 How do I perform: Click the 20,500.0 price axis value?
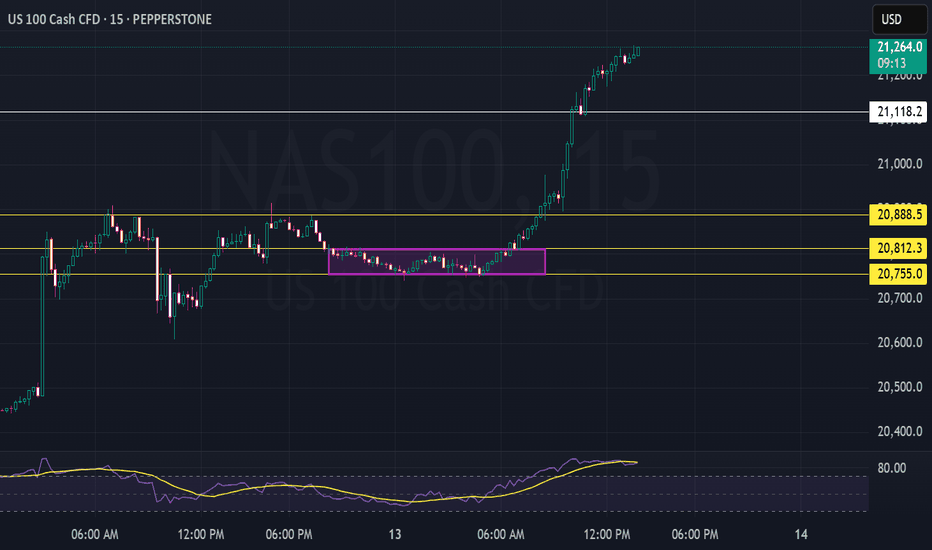click(x=900, y=387)
